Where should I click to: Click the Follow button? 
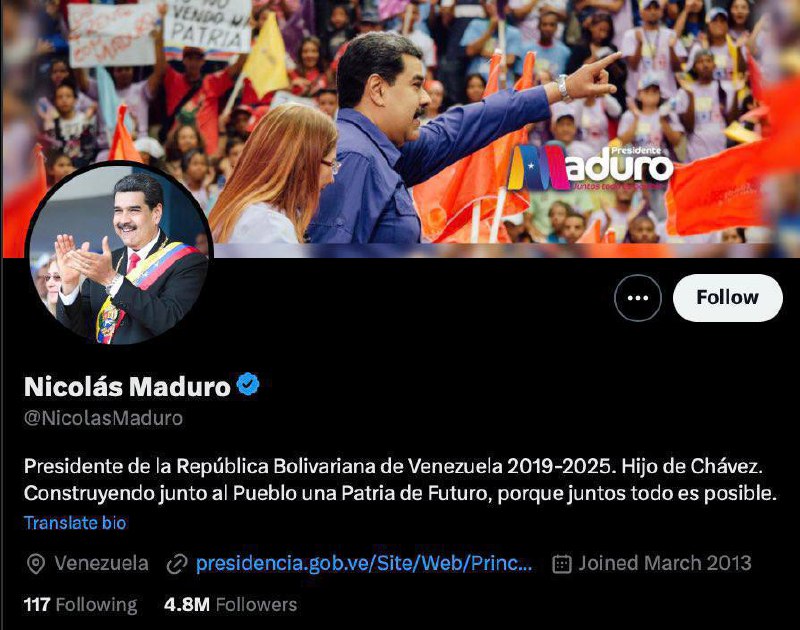point(728,298)
